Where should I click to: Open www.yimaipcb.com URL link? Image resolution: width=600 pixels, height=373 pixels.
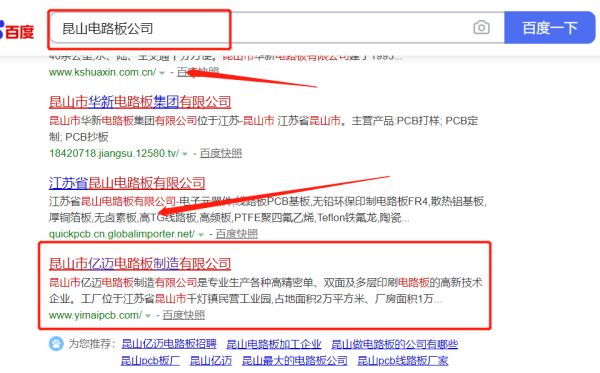95,315
